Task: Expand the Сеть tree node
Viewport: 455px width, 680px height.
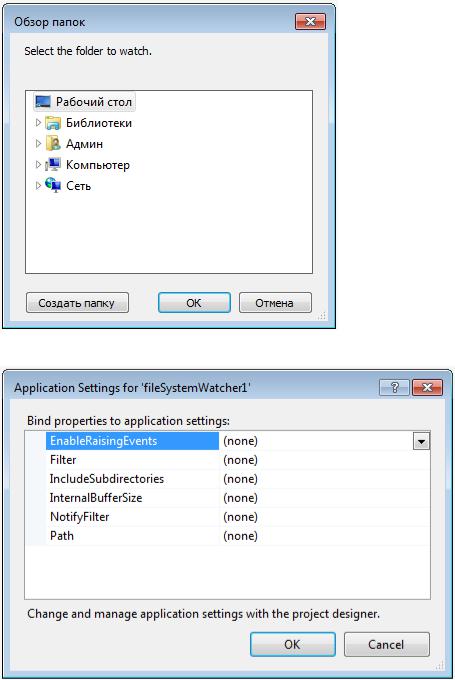Action: pyautogui.click(x=38, y=185)
